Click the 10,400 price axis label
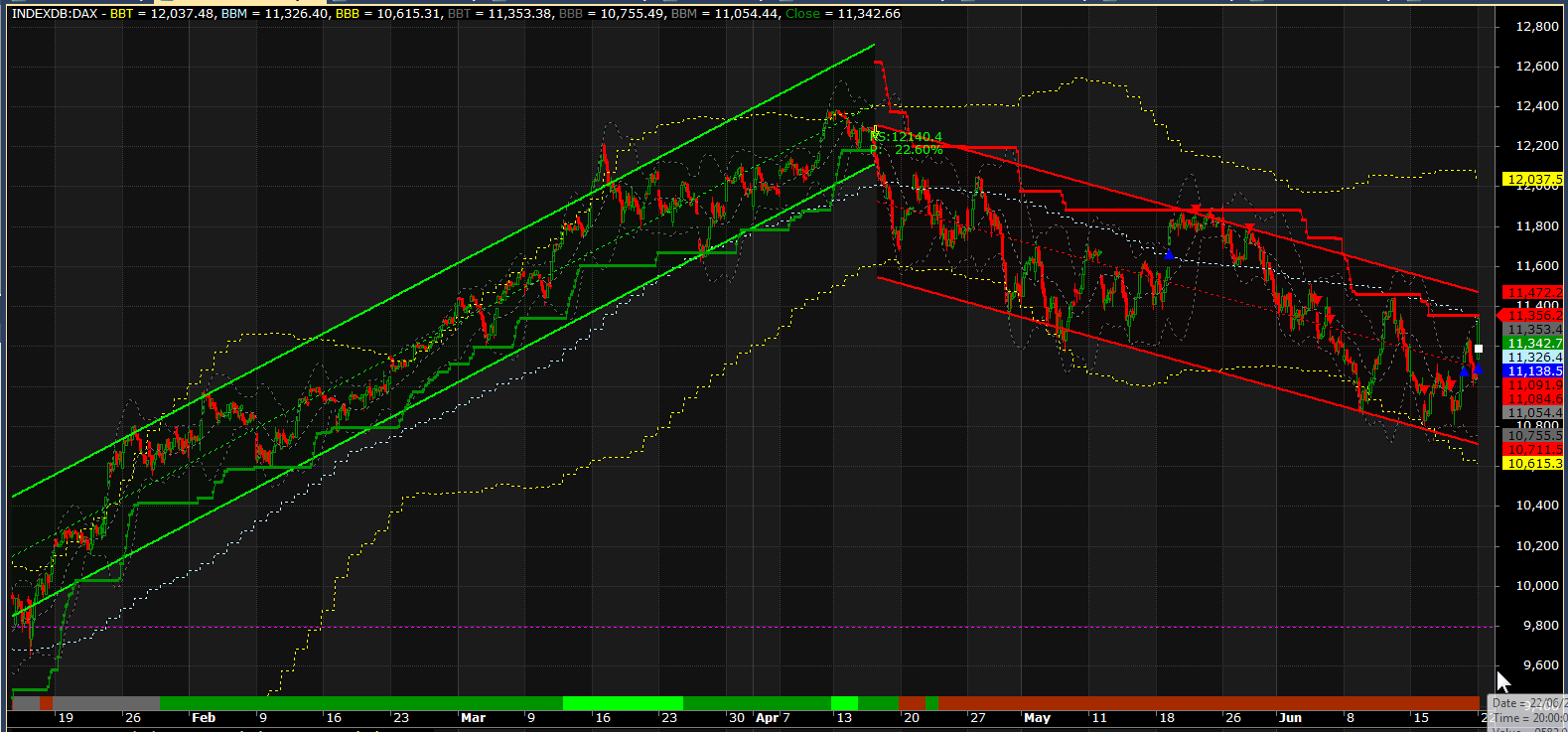 pos(1537,505)
